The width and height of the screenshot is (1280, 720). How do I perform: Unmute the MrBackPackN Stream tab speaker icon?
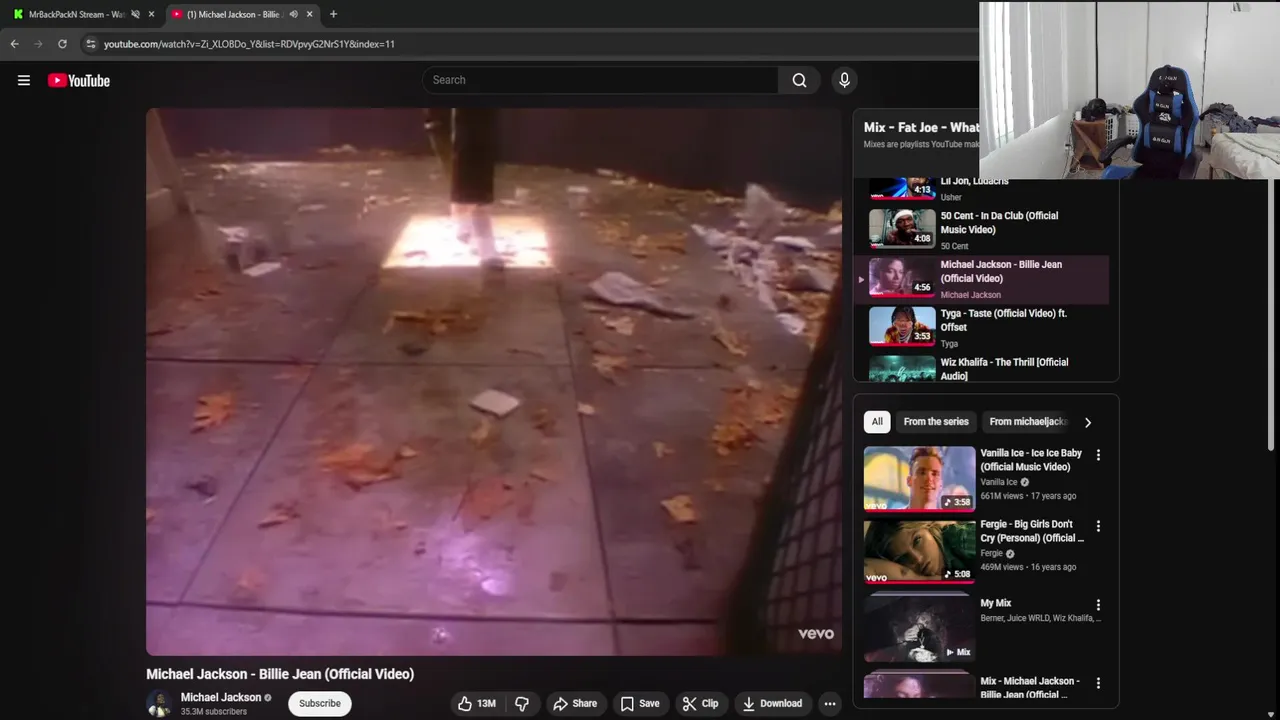click(135, 14)
